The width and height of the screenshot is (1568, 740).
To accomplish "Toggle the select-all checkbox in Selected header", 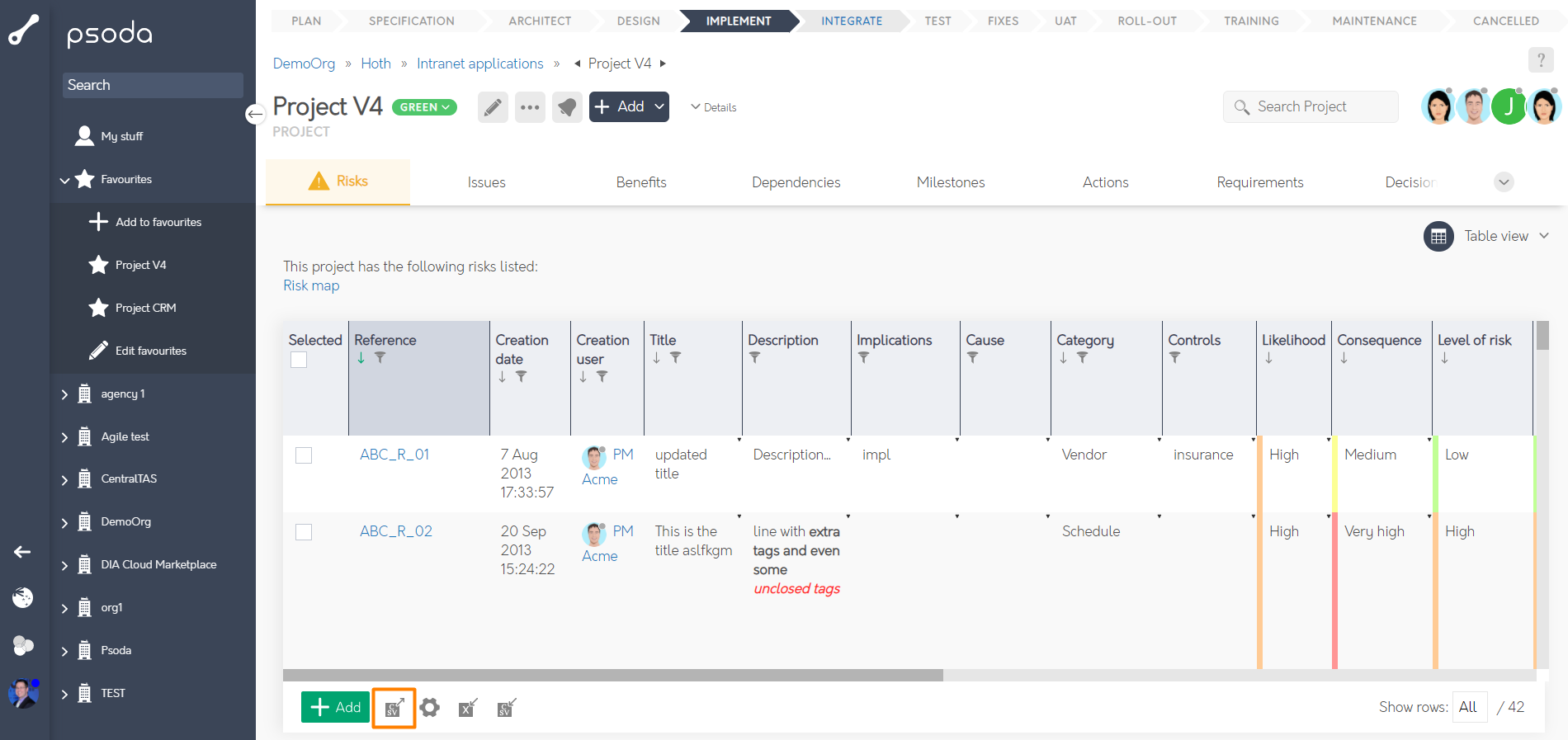I will pyautogui.click(x=299, y=360).
